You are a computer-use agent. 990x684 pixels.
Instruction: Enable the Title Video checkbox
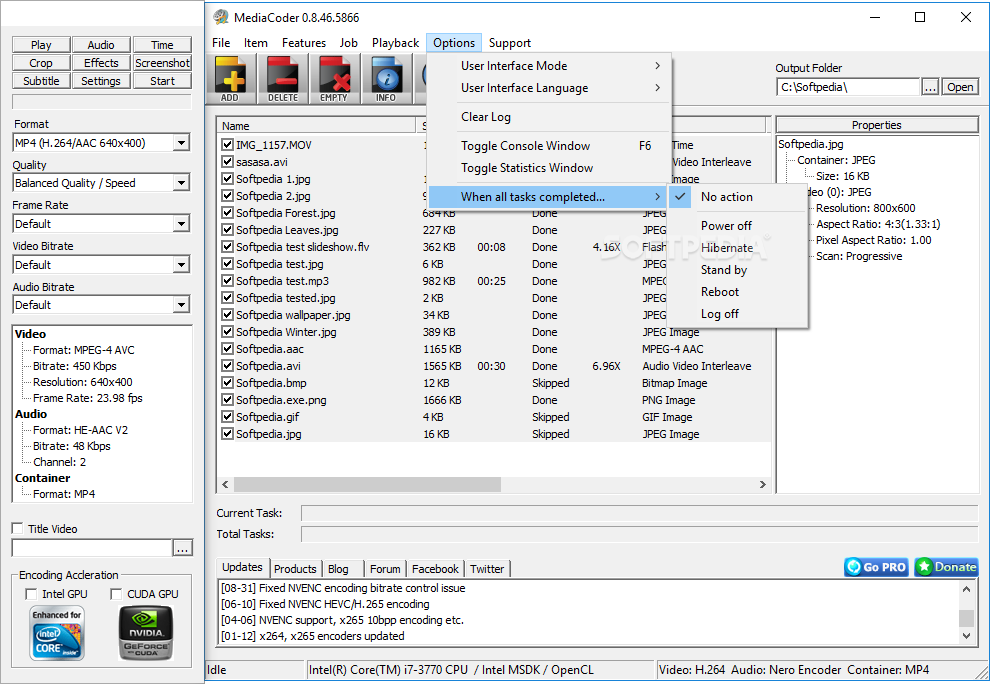[18, 529]
